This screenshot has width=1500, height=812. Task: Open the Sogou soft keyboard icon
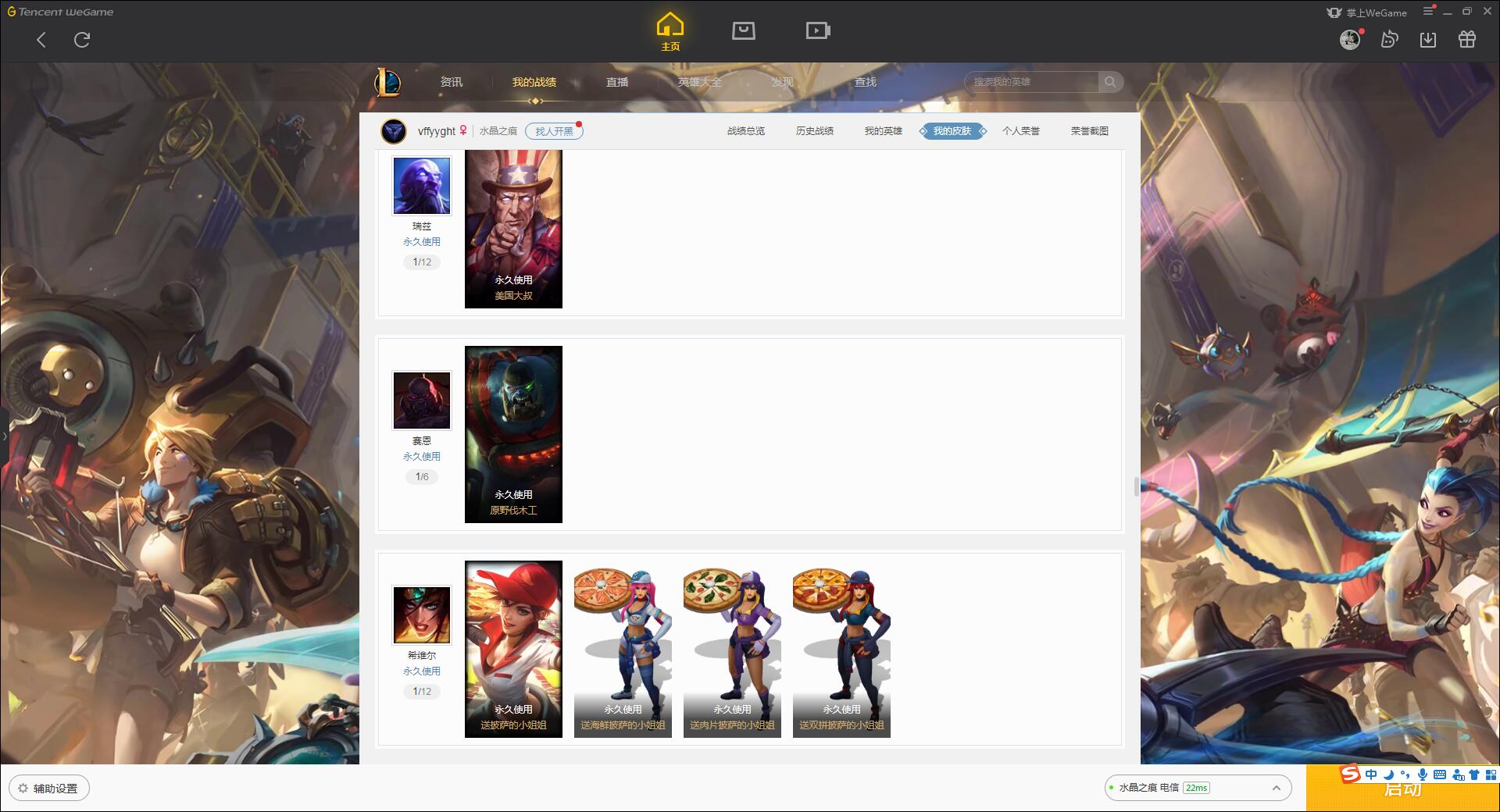pyautogui.click(x=1440, y=775)
